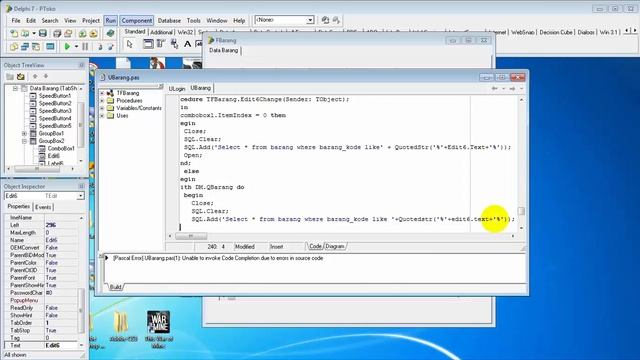Expand Uses folder in code explorer

[102, 116]
